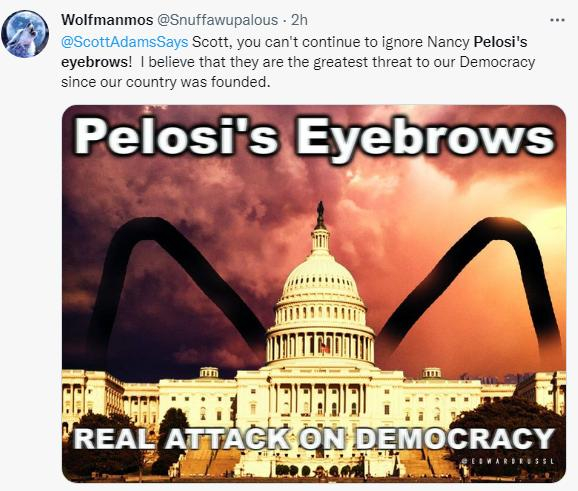Click the howling wolf profile avatar

click(25, 34)
